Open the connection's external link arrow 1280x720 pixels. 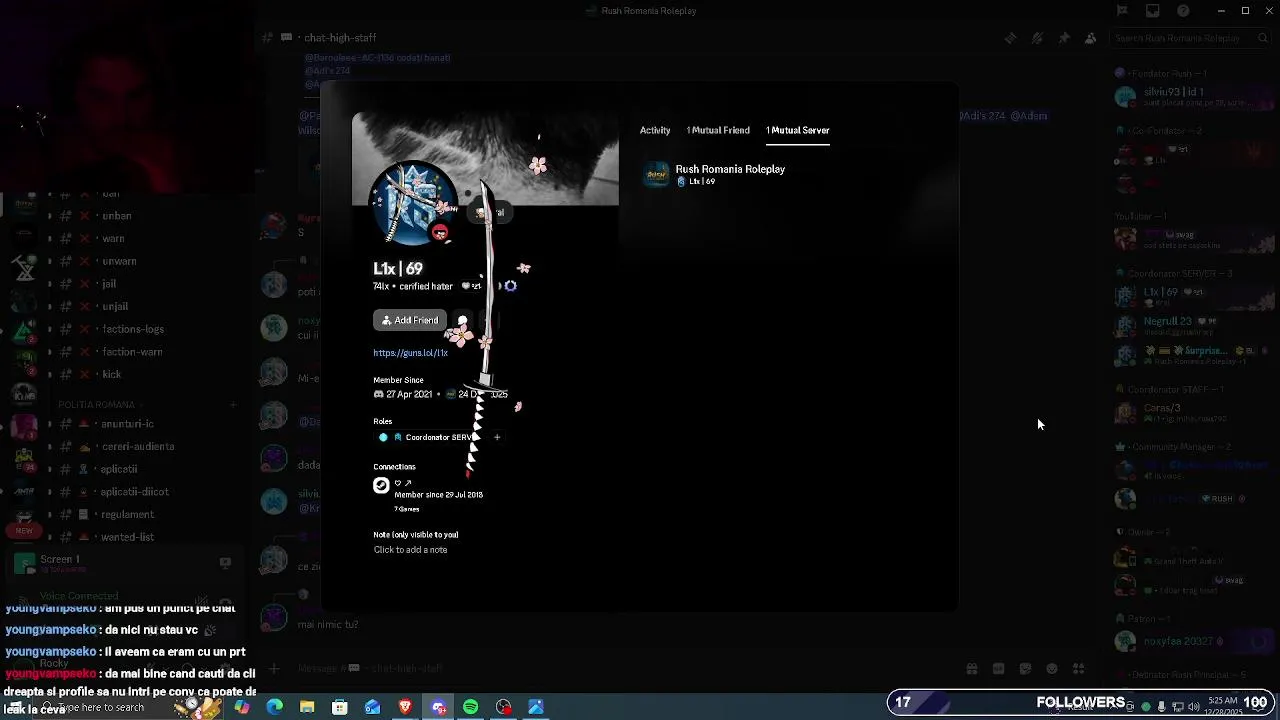click(408, 483)
